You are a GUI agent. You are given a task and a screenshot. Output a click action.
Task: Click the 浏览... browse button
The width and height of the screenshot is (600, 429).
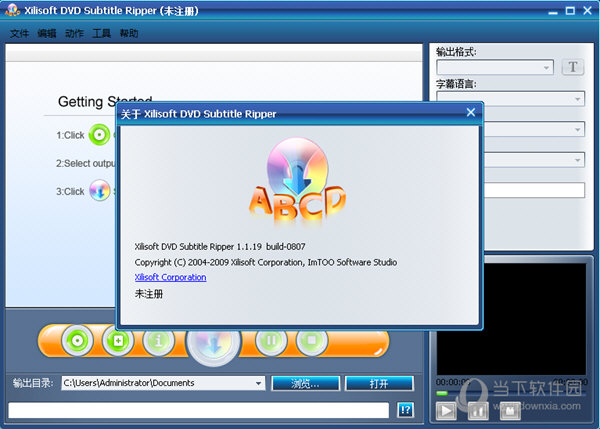(x=305, y=383)
